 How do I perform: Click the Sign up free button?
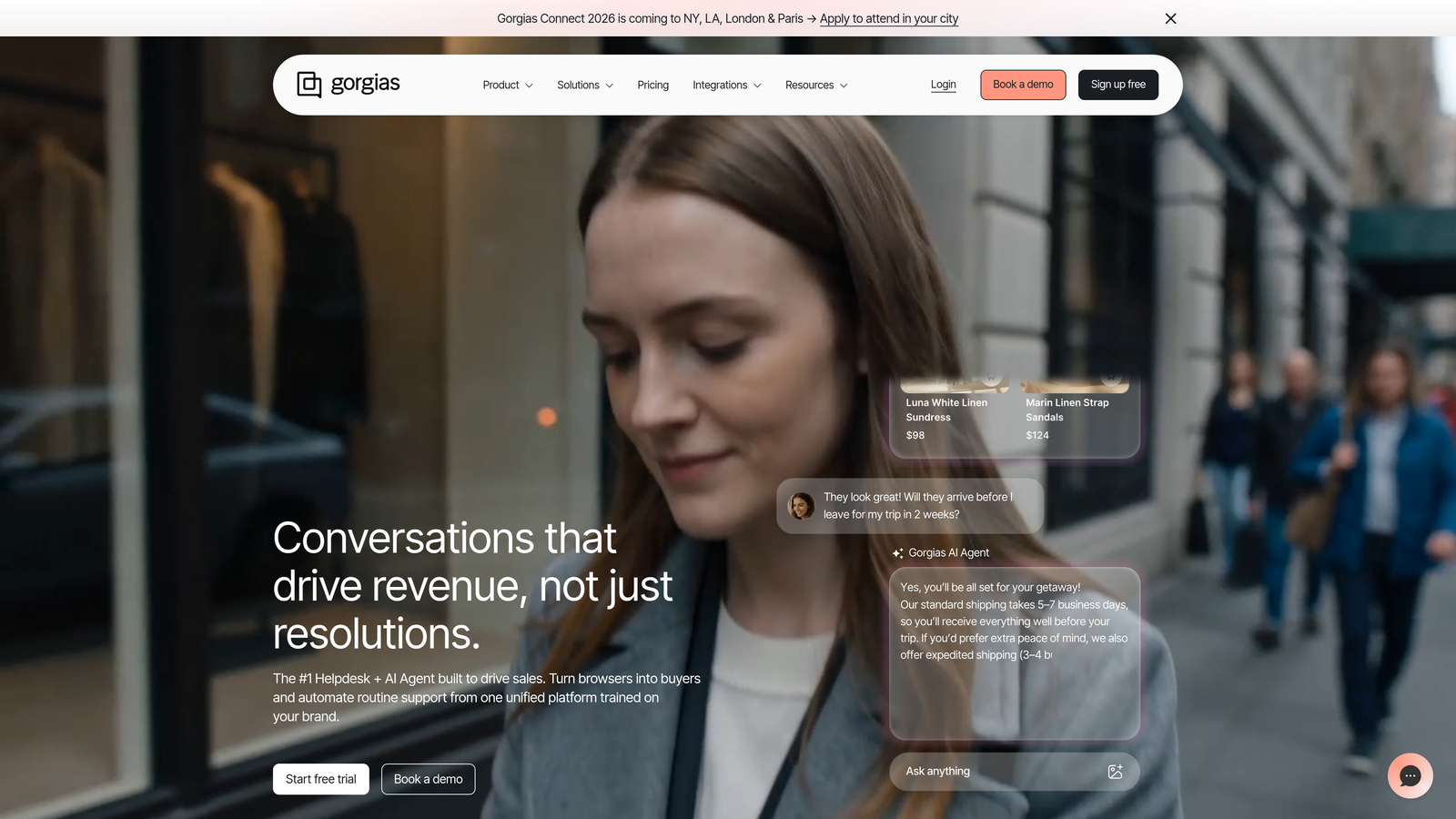1117,84
